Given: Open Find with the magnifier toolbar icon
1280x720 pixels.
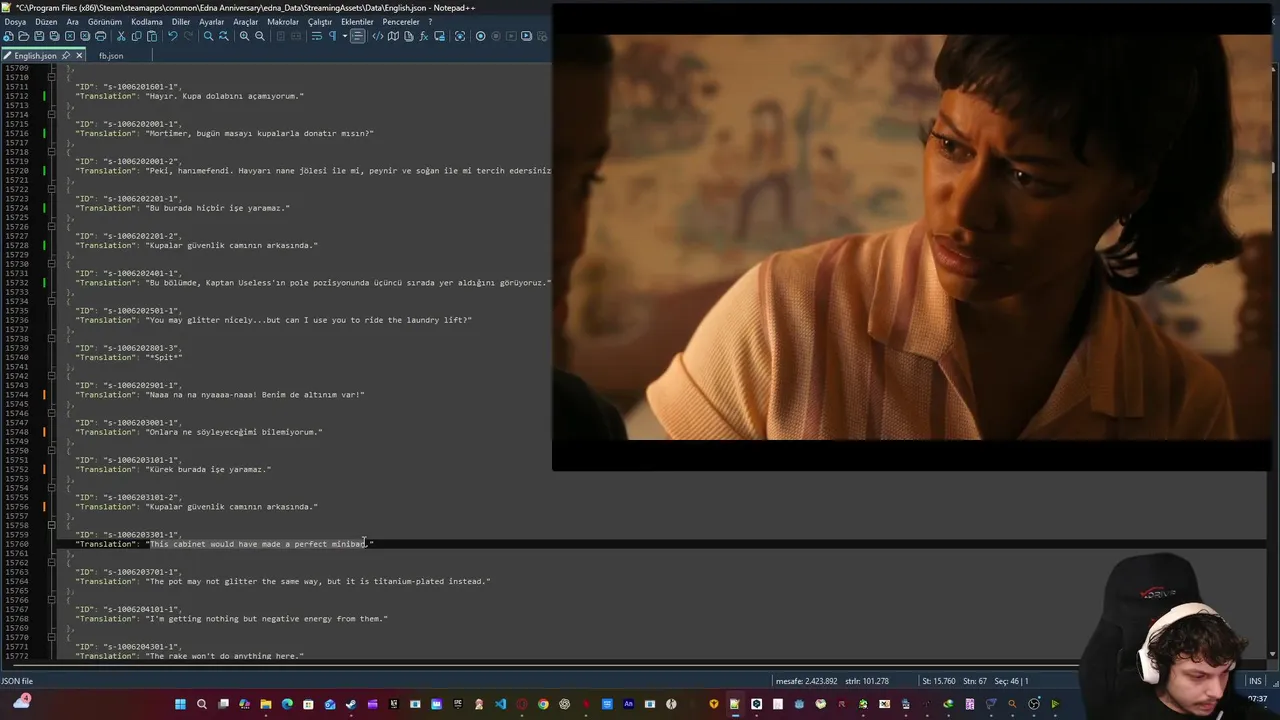Looking at the screenshot, I should click(x=209, y=36).
